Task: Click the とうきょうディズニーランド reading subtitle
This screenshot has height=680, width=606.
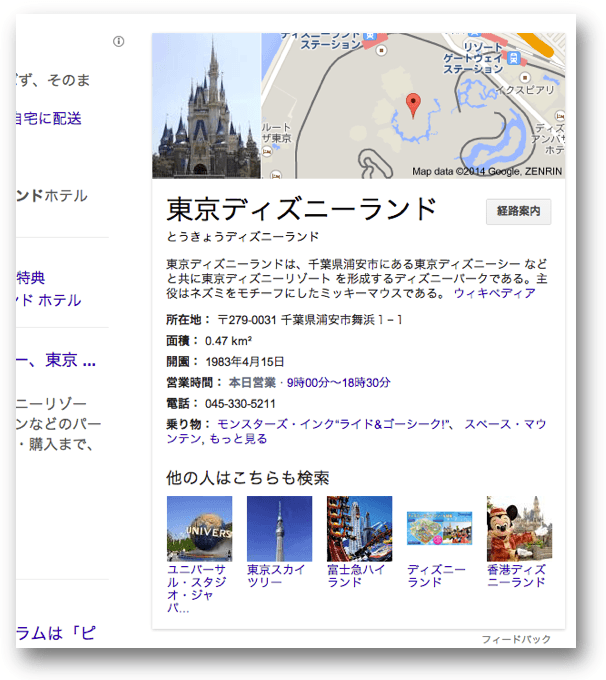Action: click(x=243, y=237)
